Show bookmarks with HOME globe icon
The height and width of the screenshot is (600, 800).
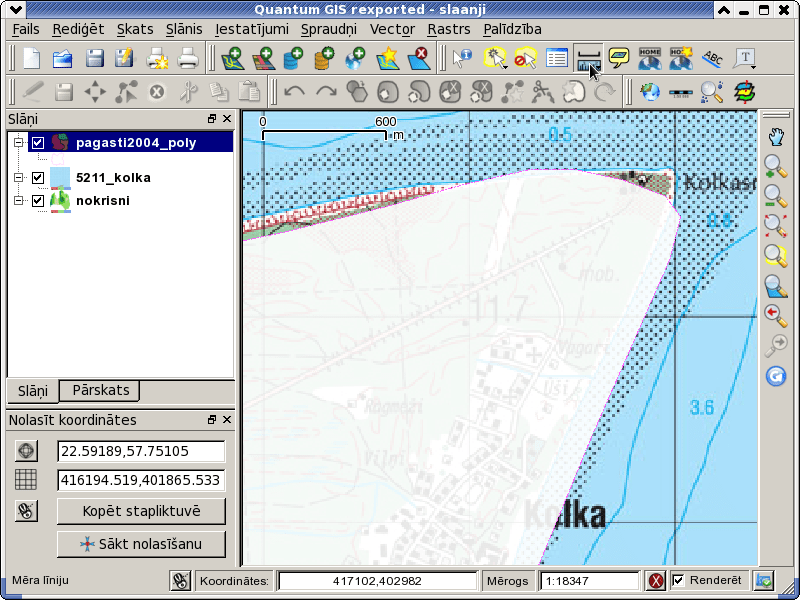click(650, 59)
